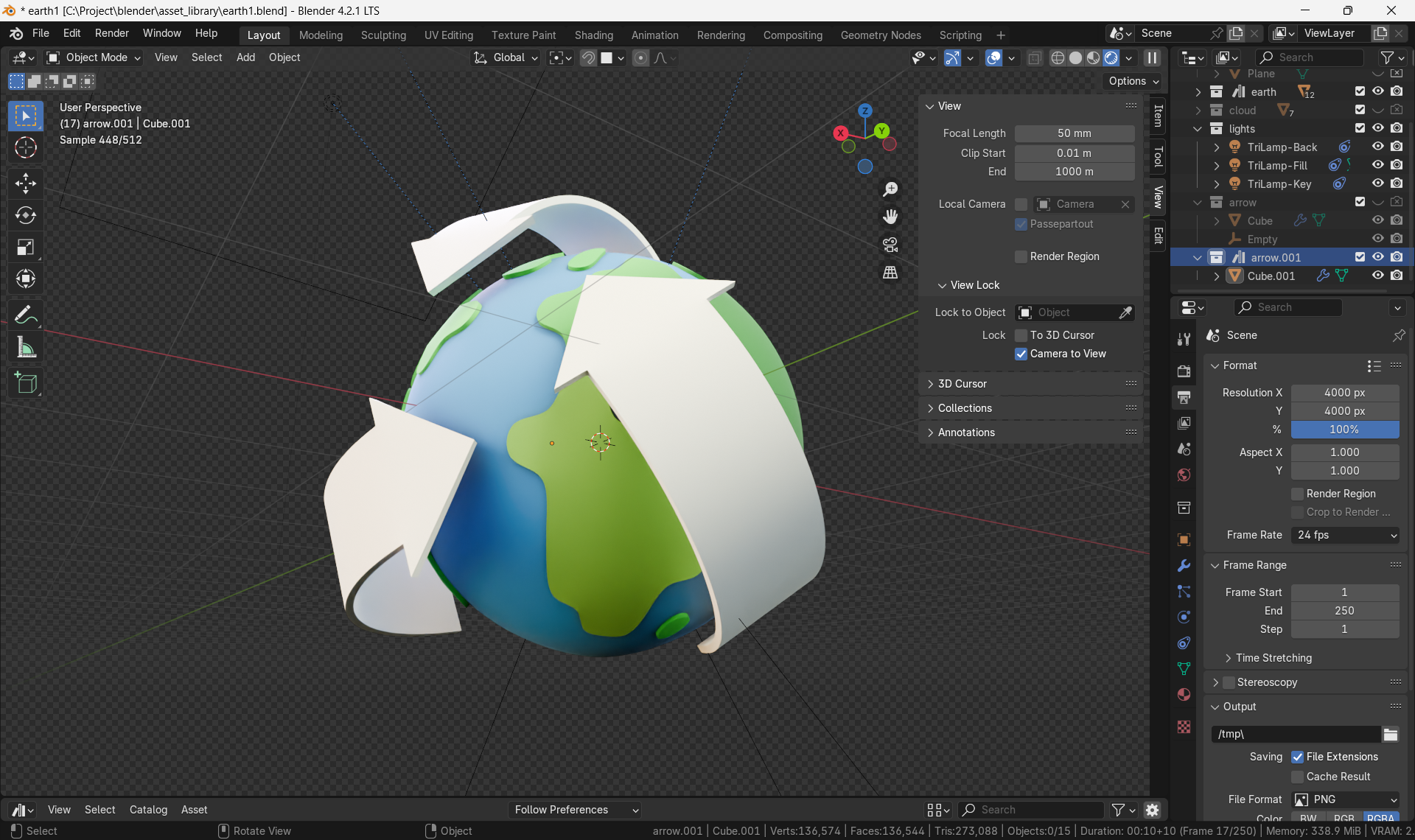Image resolution: width=1415 pixels, height=840 pixels.
Task: Switch to wireframe viewport shading
Action: 1058,57
